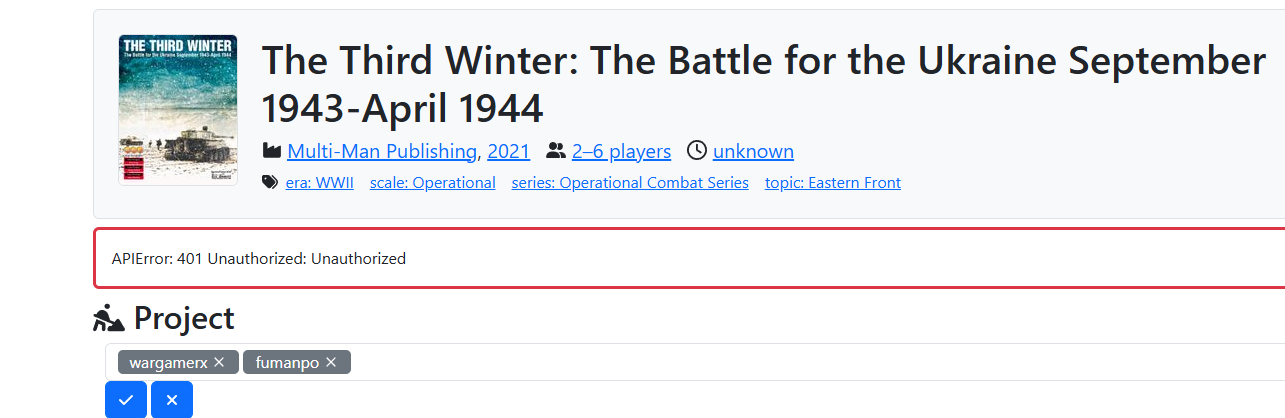Image resolution: width=1285 pixels, height=418 pixels.
Task: Open the 2–6 players link
Action: coord(621,151)
